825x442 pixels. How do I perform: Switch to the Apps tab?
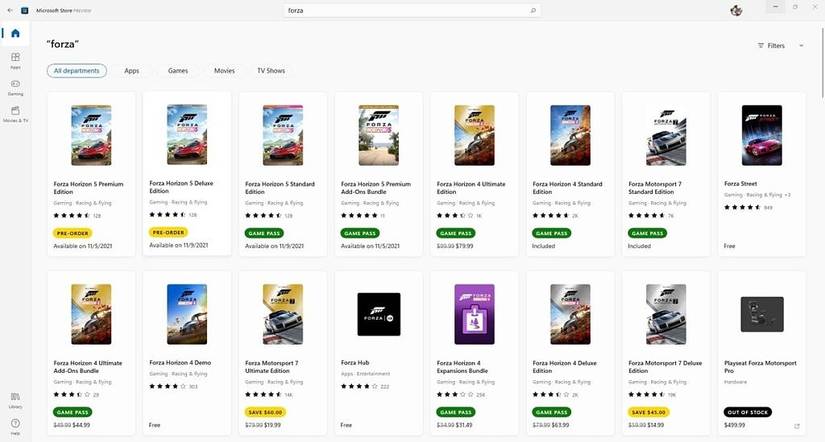click(132, 71)
